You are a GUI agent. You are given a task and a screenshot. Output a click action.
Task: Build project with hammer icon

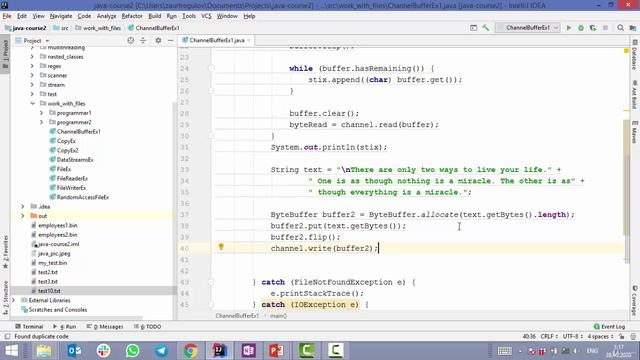click(x=485, y=28)
